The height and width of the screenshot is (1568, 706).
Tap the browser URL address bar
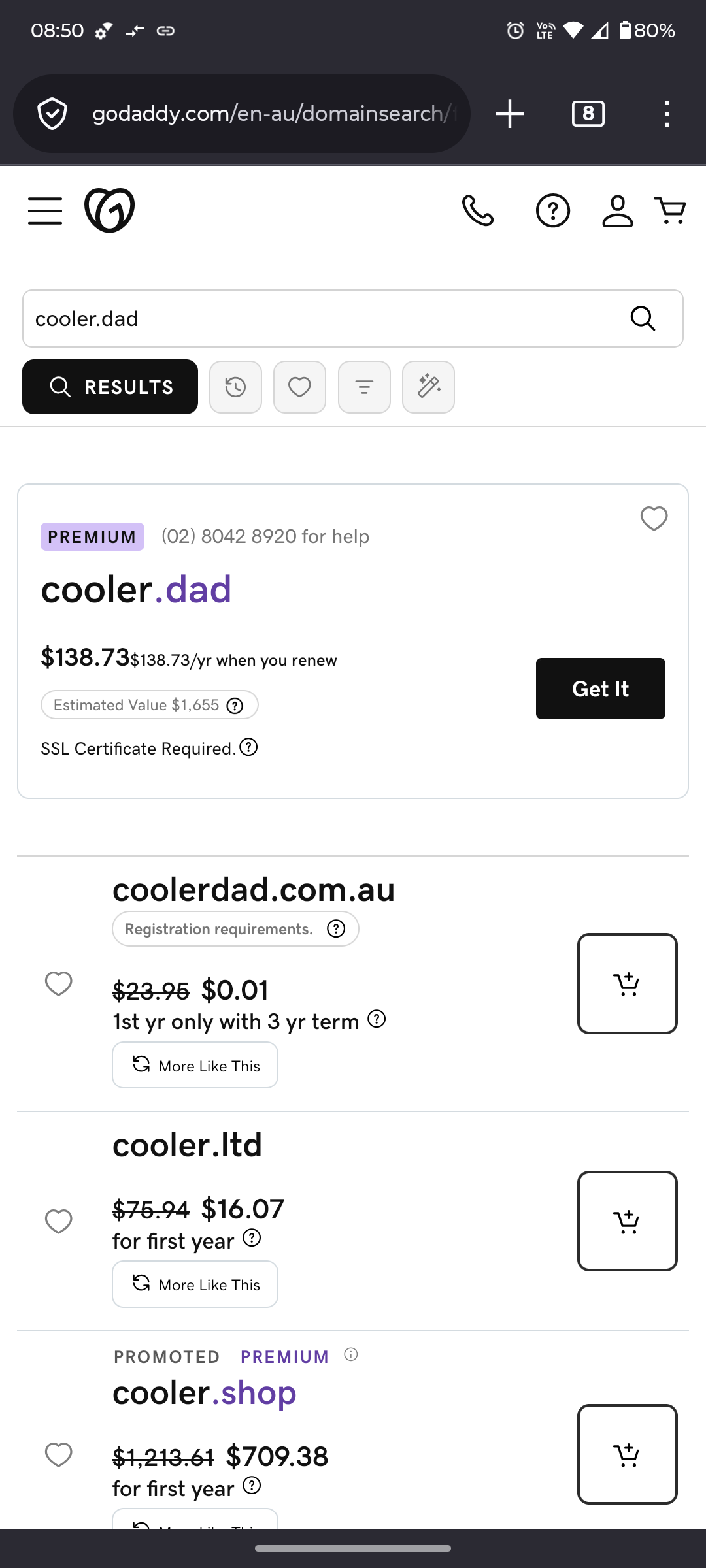275,114
